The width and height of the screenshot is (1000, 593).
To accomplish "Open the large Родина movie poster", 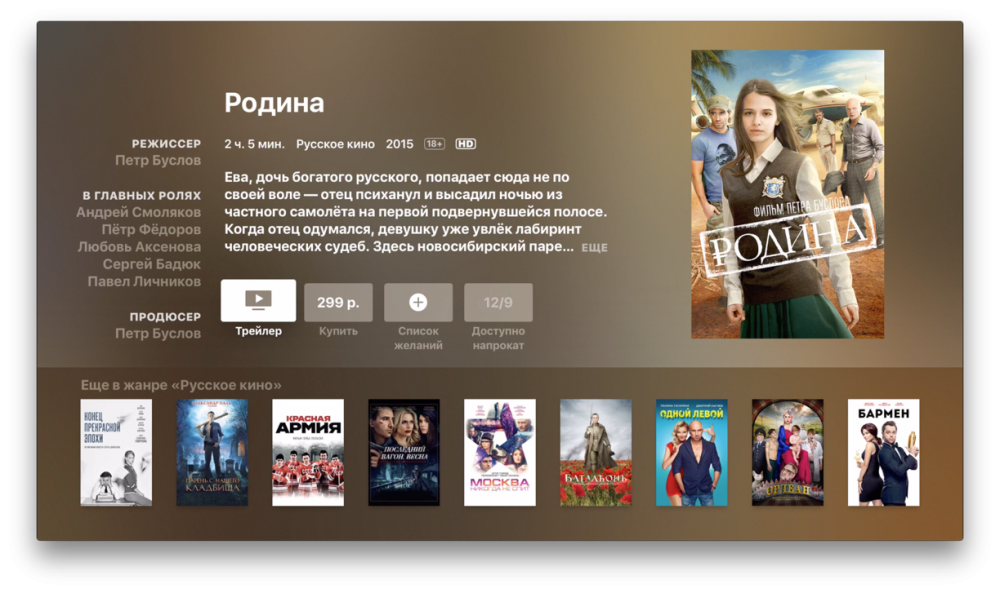I will click(x=788, y=194).
